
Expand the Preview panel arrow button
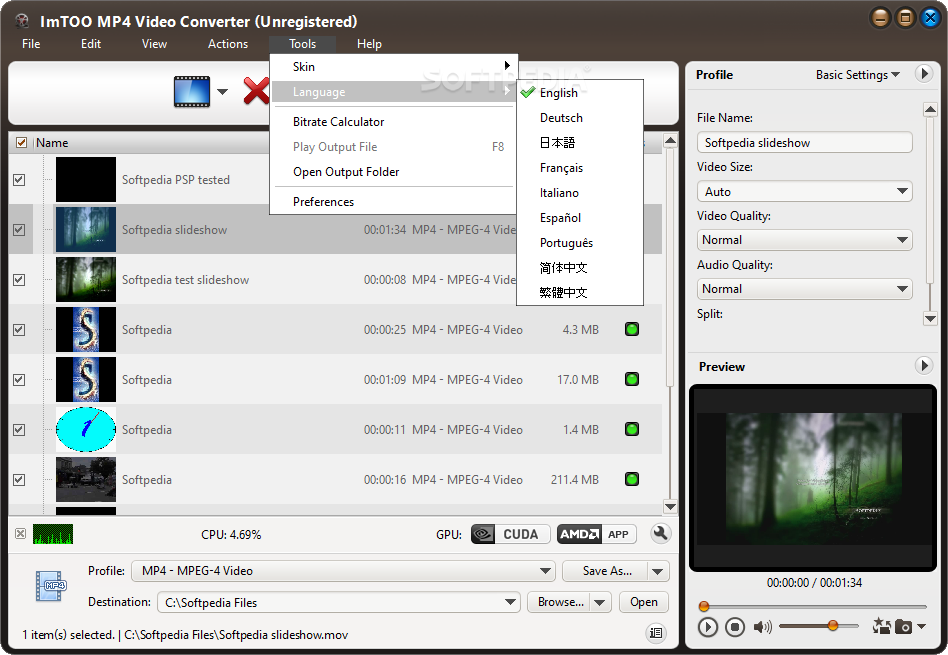click(923, 365)
